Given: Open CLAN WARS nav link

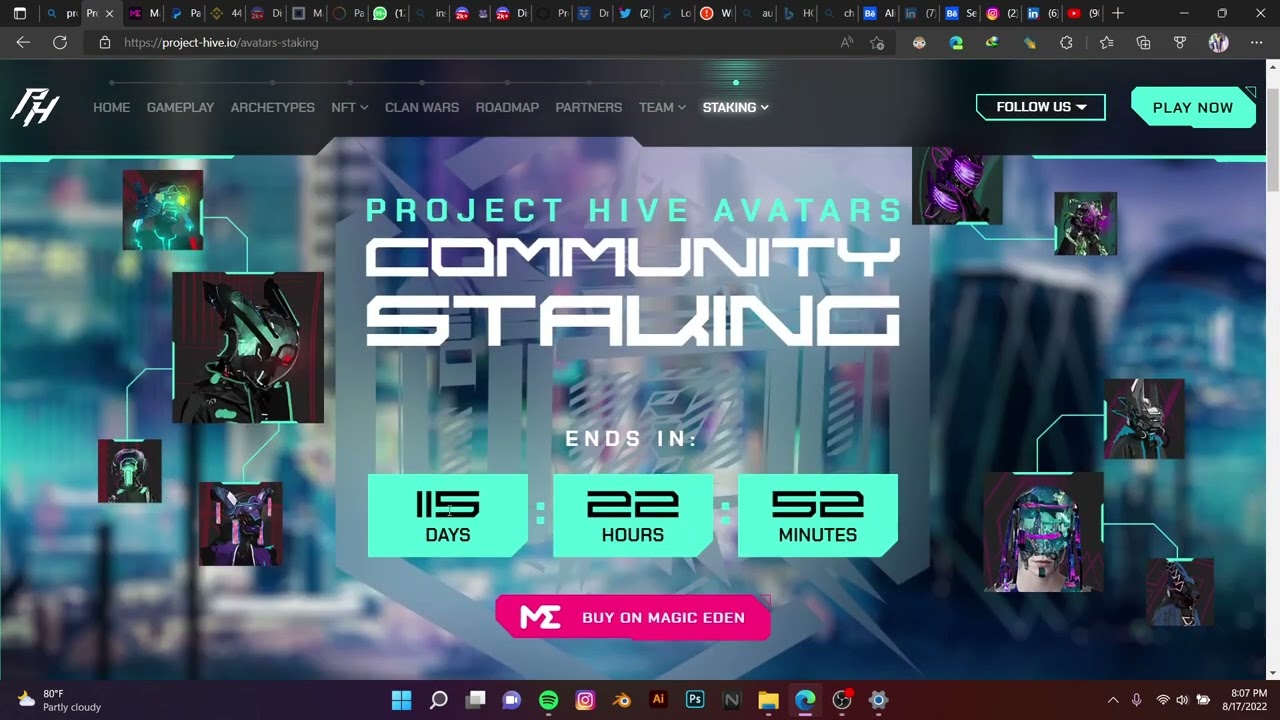Looking at the screenshot, I should coord(422,107).
